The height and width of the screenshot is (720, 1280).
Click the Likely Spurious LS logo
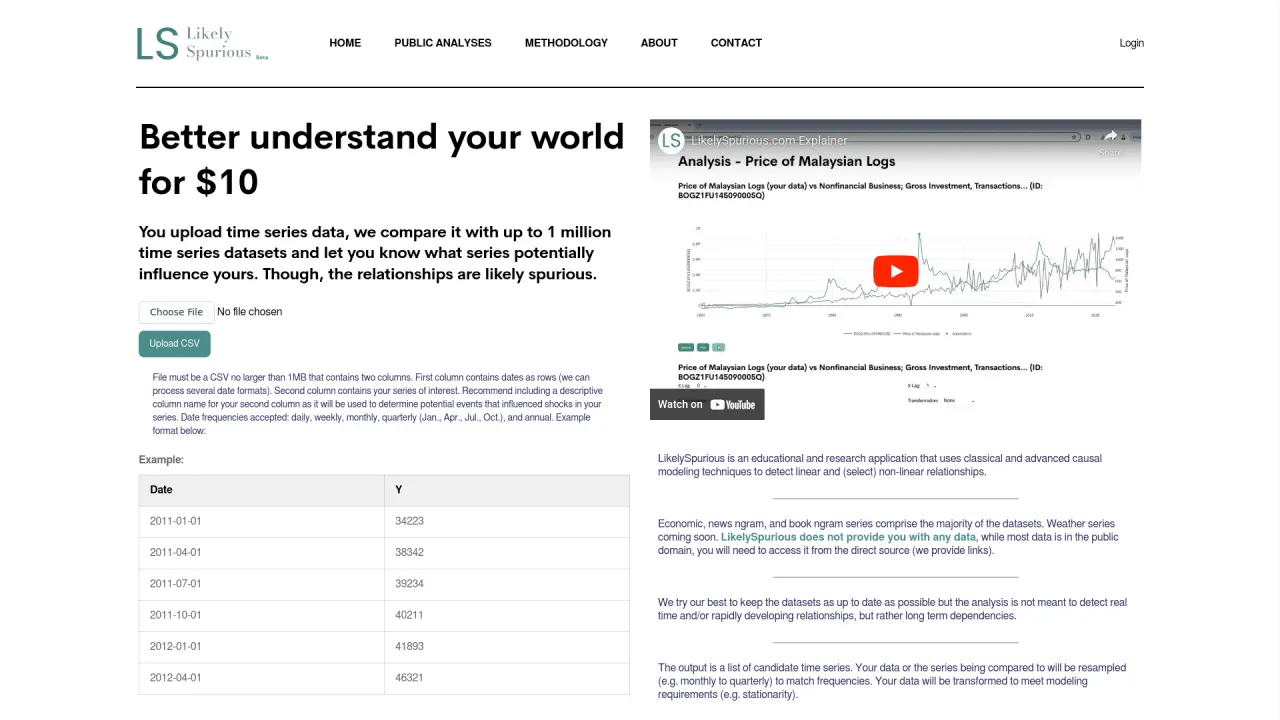click(x=203, y=44)
